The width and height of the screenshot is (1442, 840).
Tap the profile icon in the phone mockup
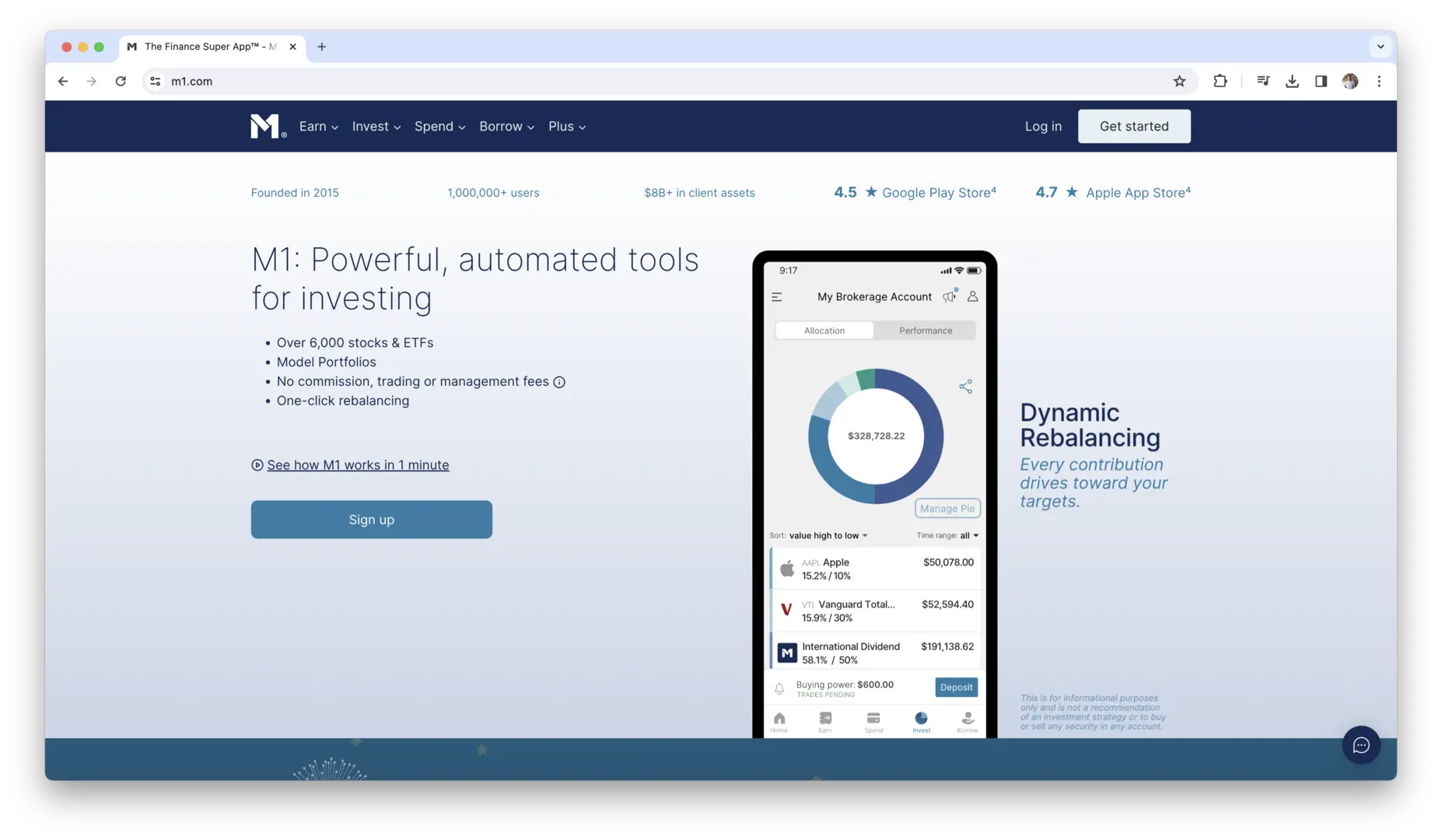[x=972, y=296]
